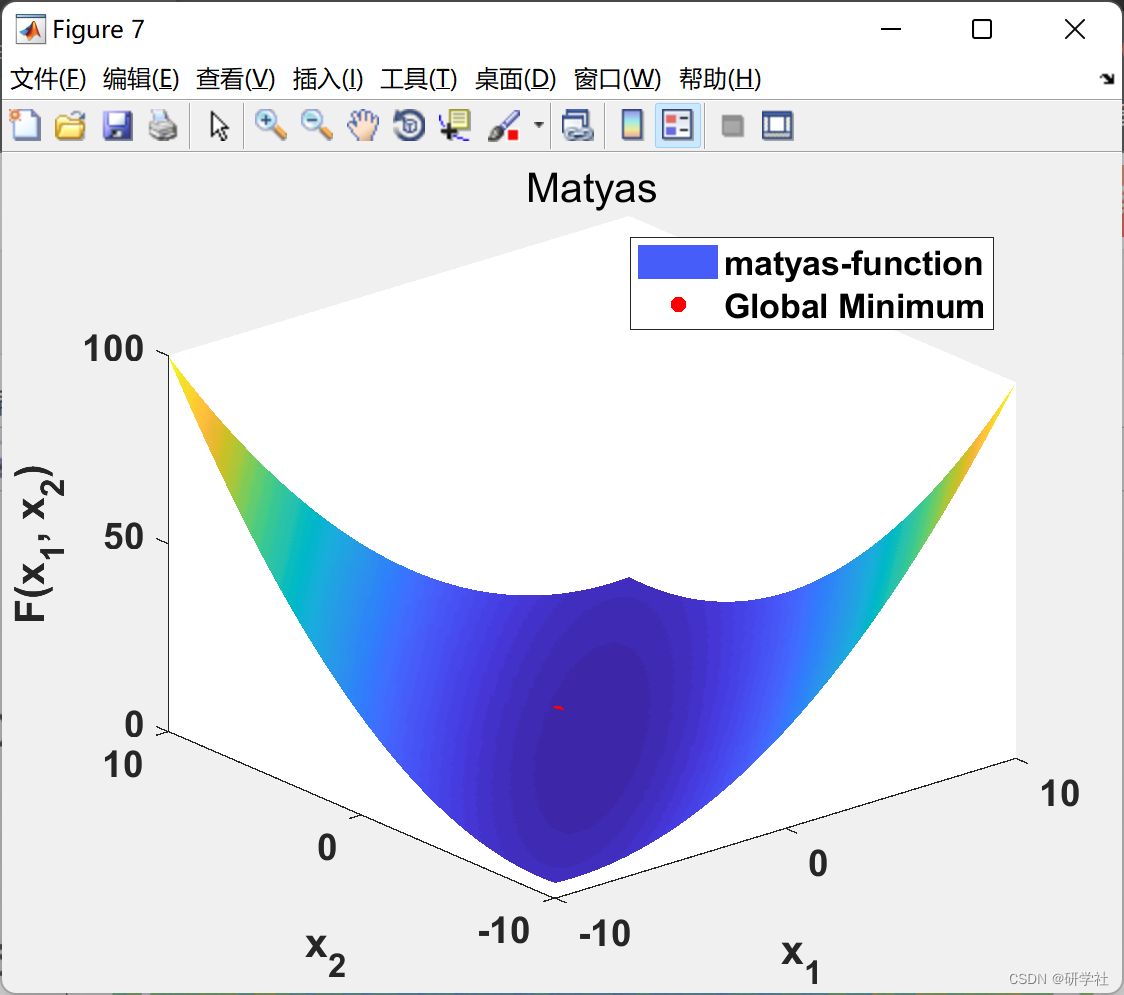Click the Show Plot Tools and dock icon
This screenshot has width=1124, height=995.
[x=778, y=125]
